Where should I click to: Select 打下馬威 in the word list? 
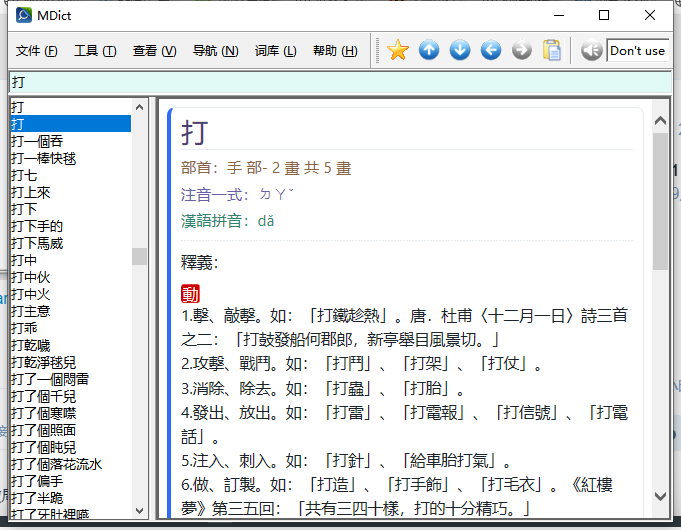pos(37,243)
